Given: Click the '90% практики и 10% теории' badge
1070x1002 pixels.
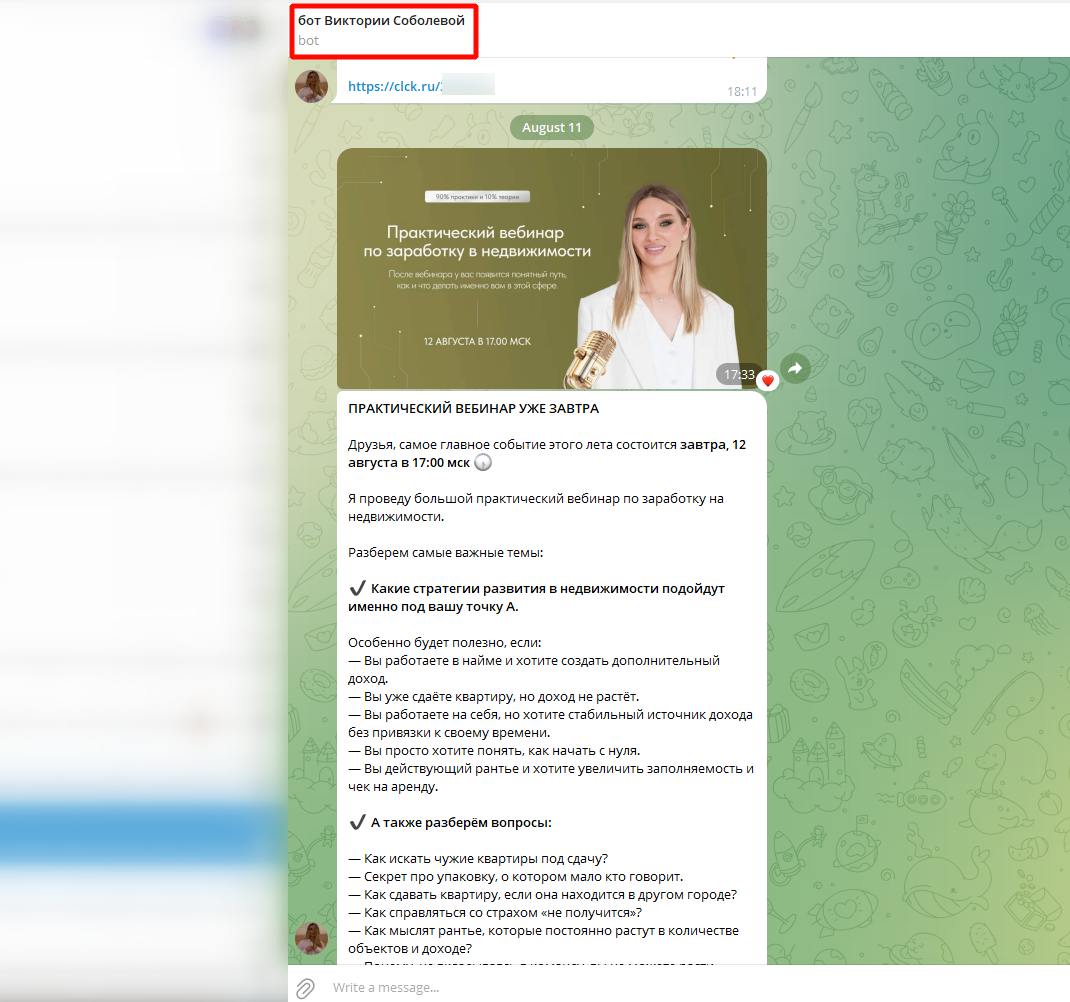Looking at the screenshot, I should [x=477, y=197].
